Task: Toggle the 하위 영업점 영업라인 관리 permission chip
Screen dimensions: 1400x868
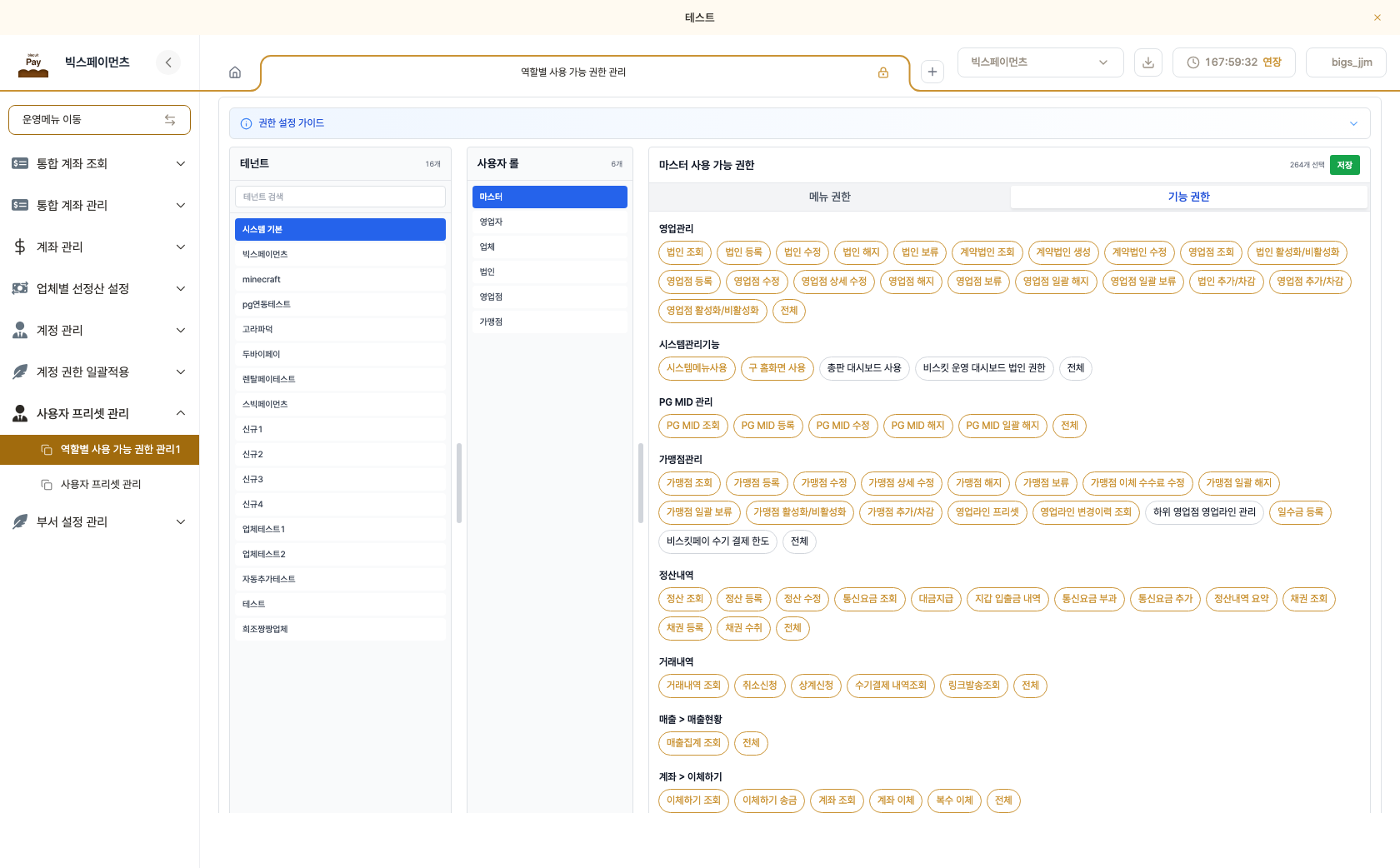Action: tap(1204, 512)
